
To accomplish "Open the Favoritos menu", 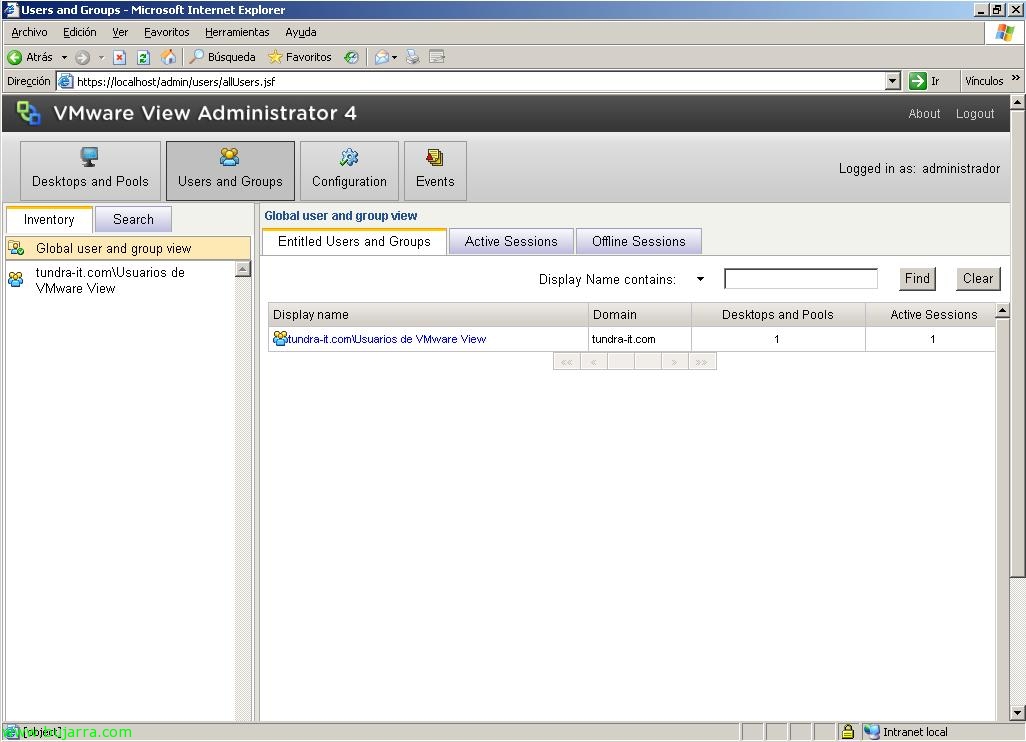I will point(166,32).
